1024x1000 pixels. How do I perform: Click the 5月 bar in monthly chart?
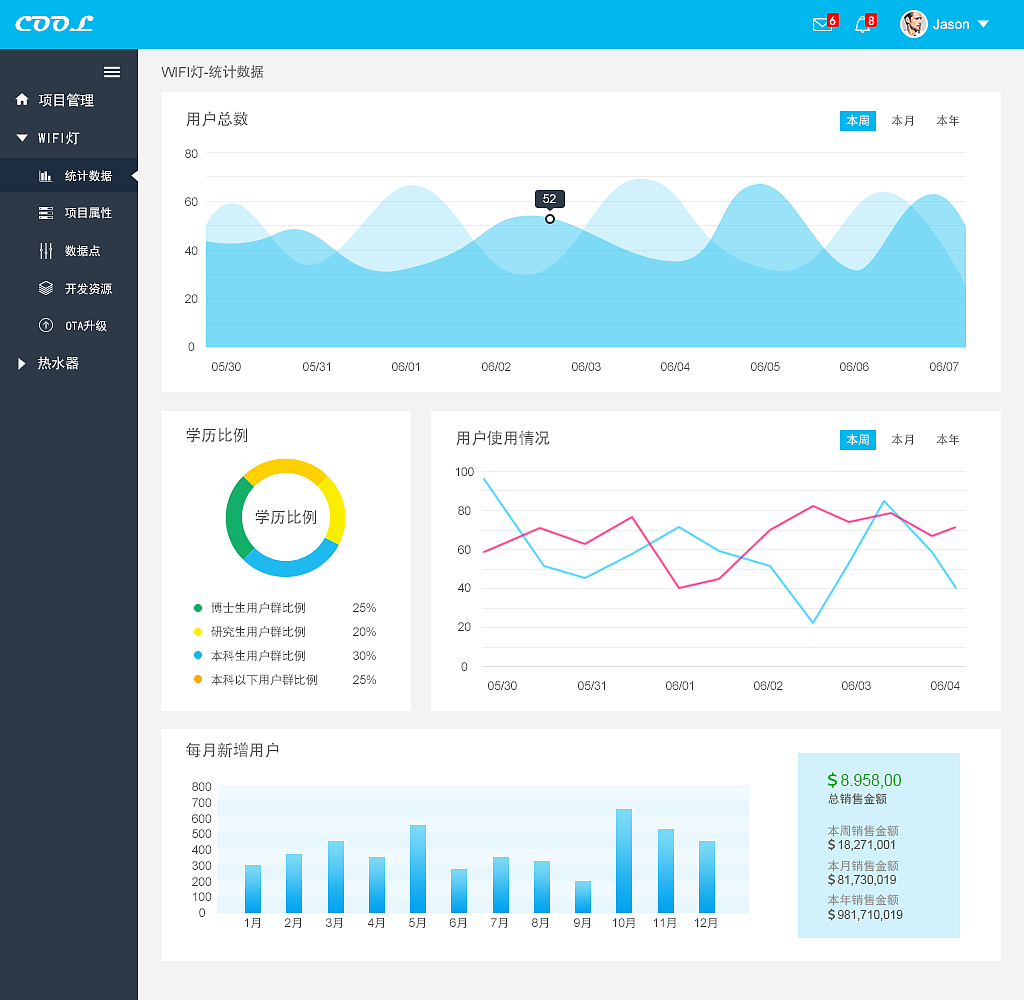pos(418,869)
